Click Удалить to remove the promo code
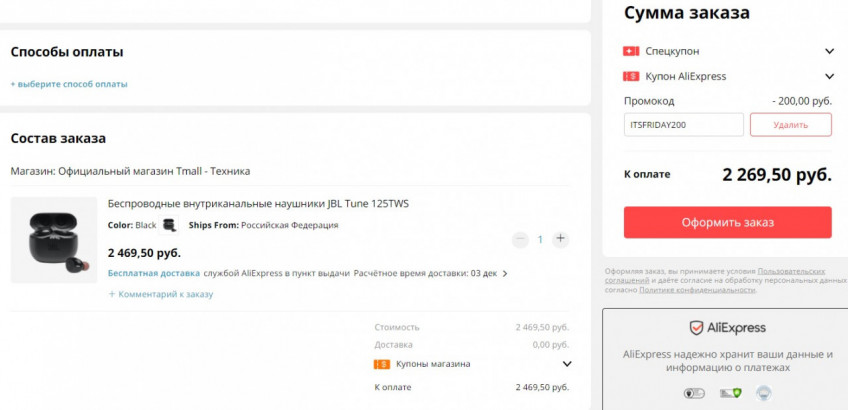 click(x=791, y=125)
